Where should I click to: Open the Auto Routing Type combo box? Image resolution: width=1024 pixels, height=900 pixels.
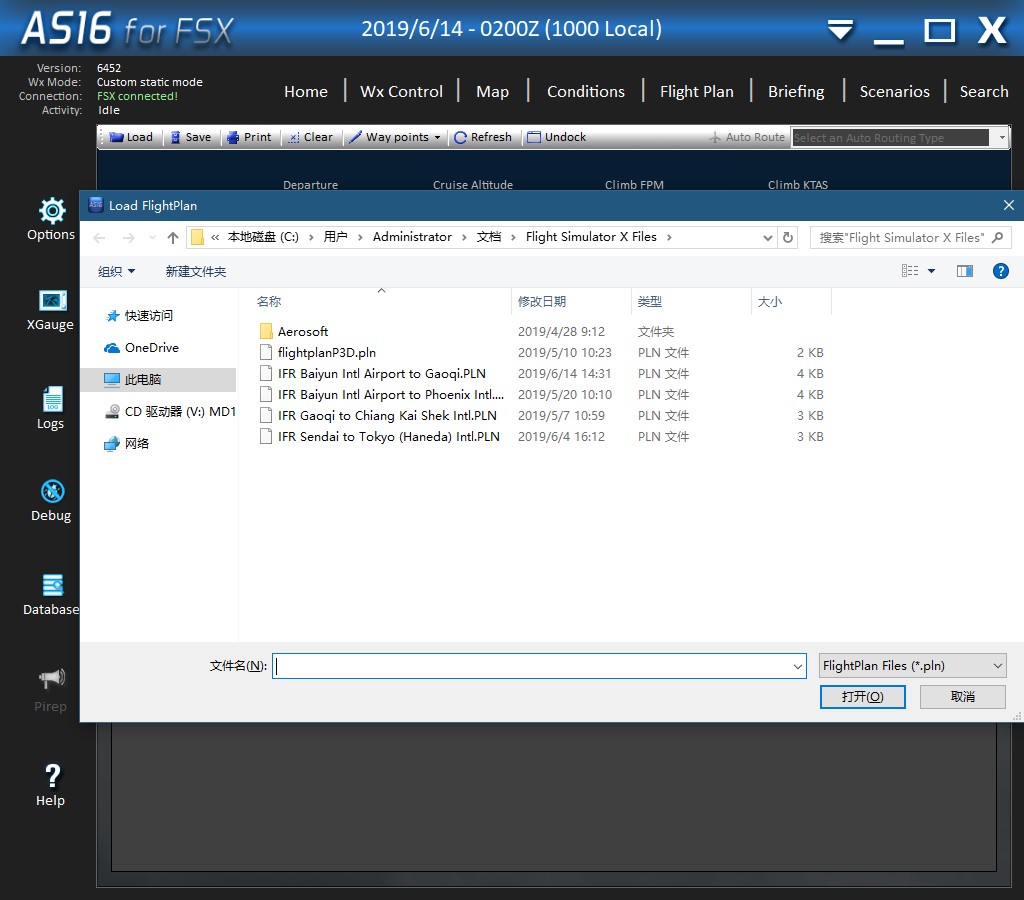pos(899,137)
